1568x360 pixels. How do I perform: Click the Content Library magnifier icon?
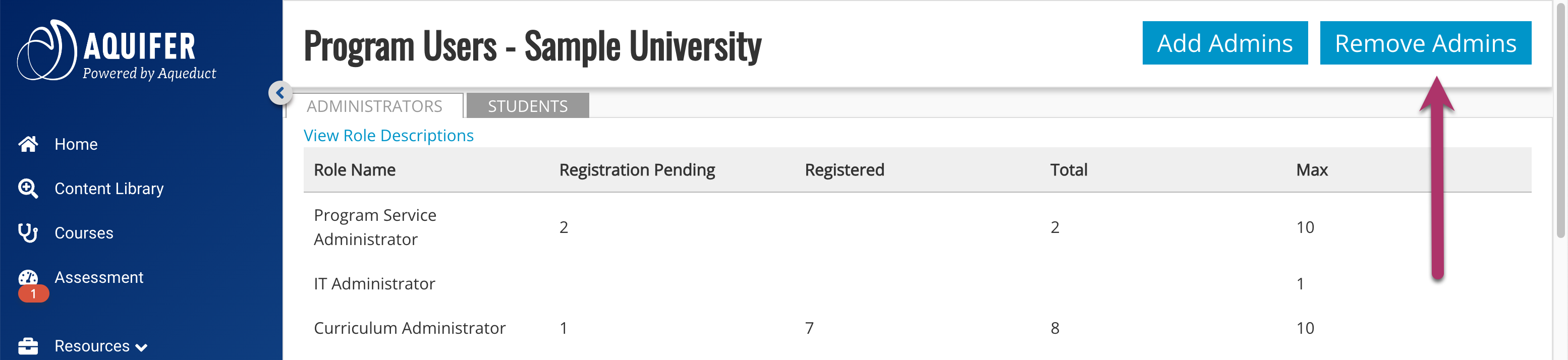pyautogui.click(x=28, y=189)
